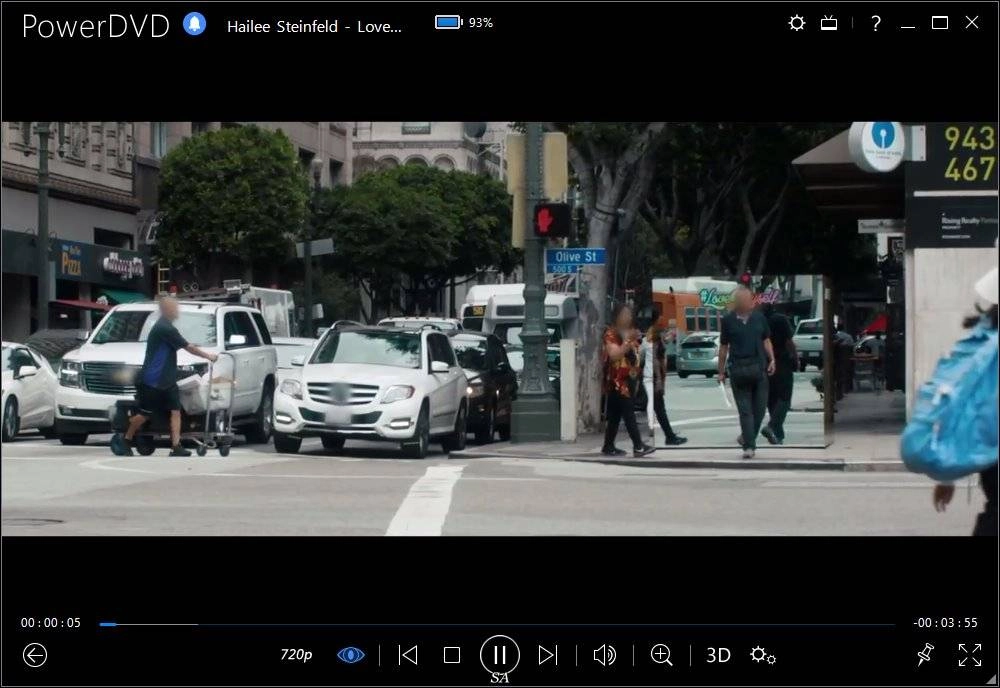Maximize the PowerDVD window
The image size is (1000, 688).
[x=939, y=23]
